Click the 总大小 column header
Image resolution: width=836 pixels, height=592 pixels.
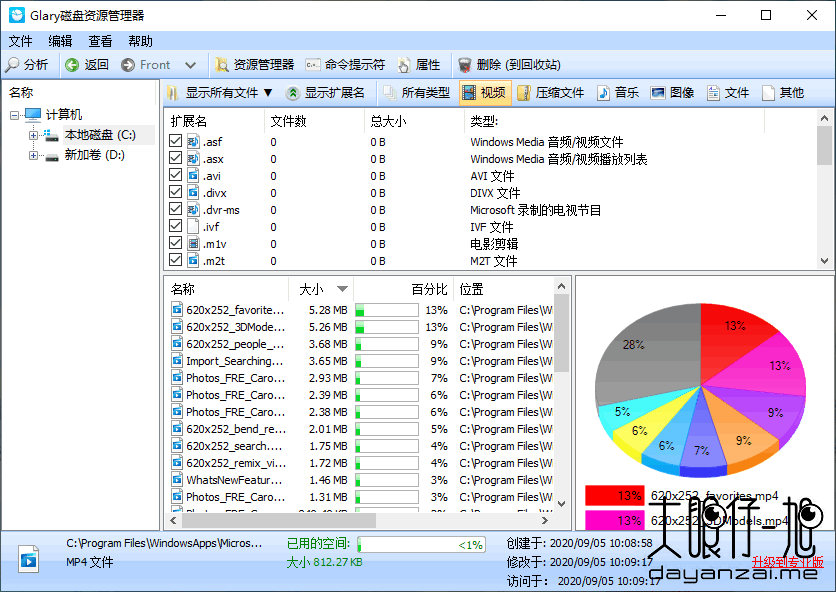pyautogui.click(x=415, y=121)
